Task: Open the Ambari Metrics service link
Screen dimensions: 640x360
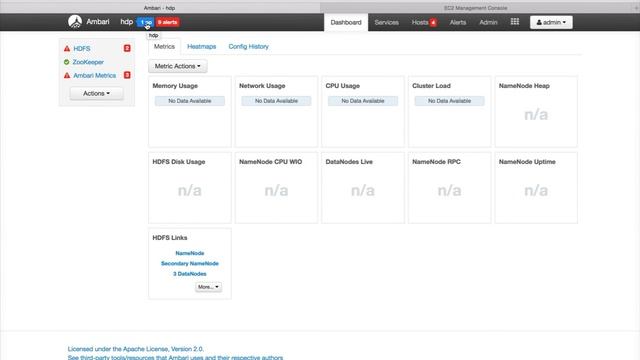Action: click(x=94, y=76)
